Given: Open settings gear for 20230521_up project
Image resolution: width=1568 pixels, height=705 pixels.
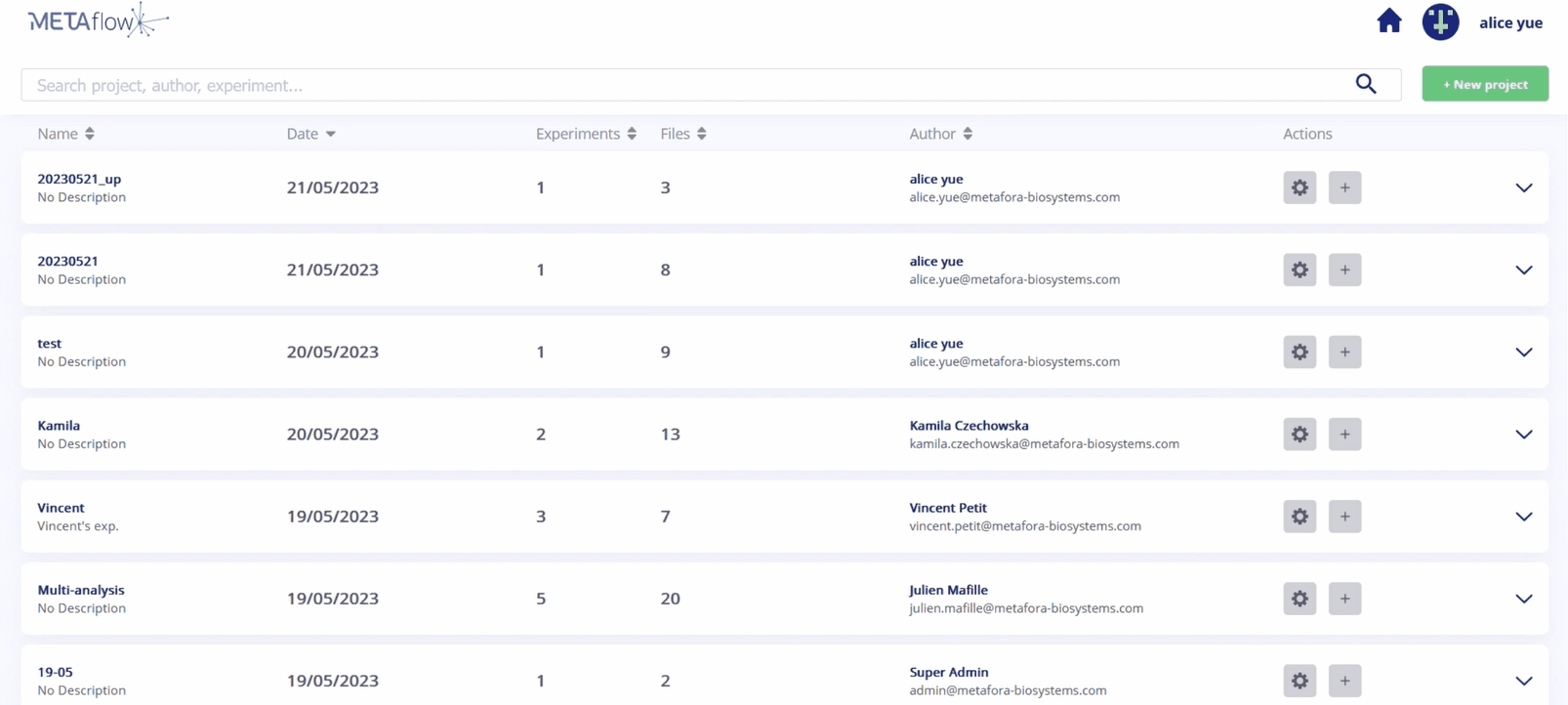Looking at the screenshot, I should [x=1300, y=187].
